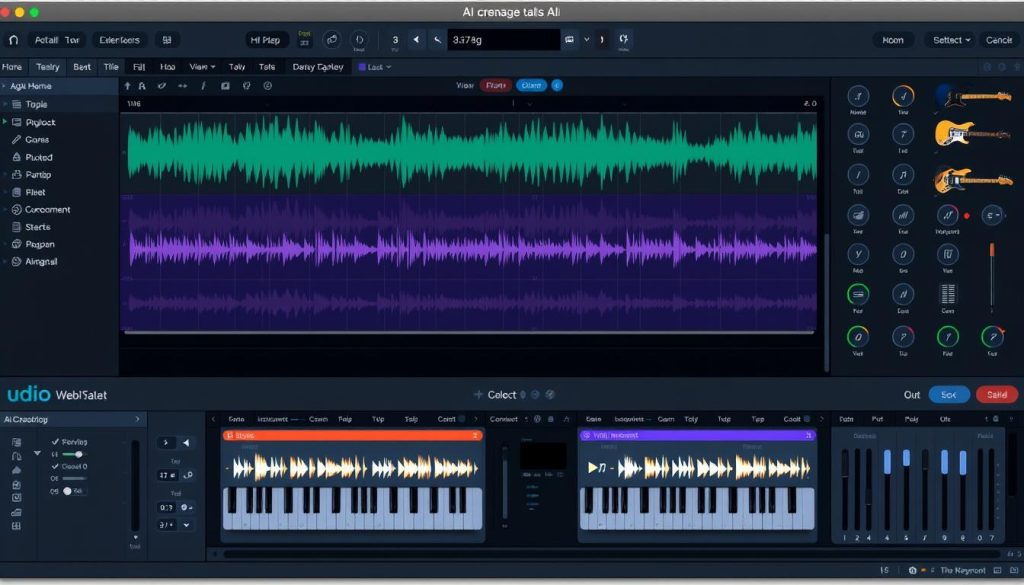Select the slash line tool above waveform
Viewport: 1024px width, 585px height.
(203, 86)
